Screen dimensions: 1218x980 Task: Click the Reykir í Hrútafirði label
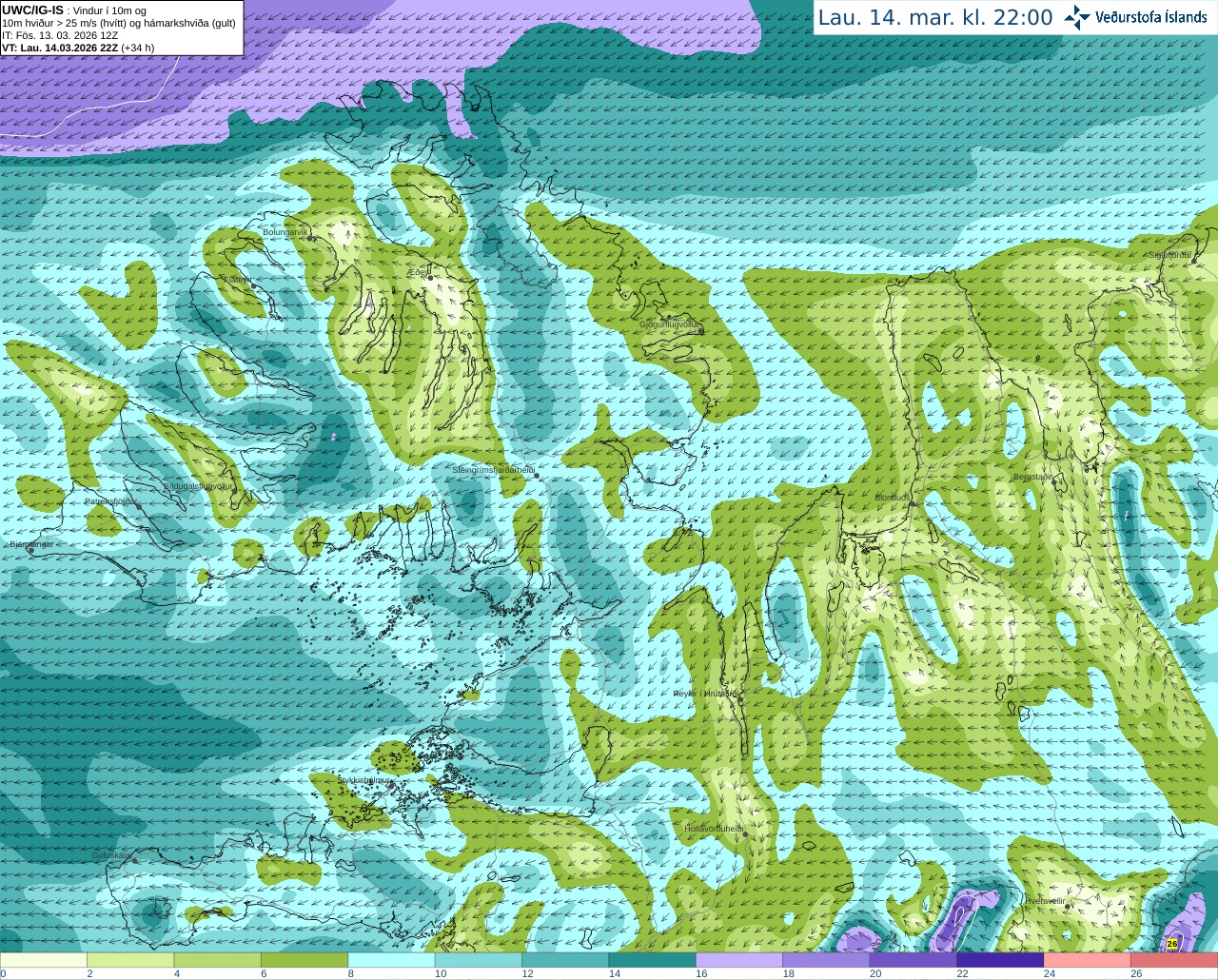click(705, 694)
